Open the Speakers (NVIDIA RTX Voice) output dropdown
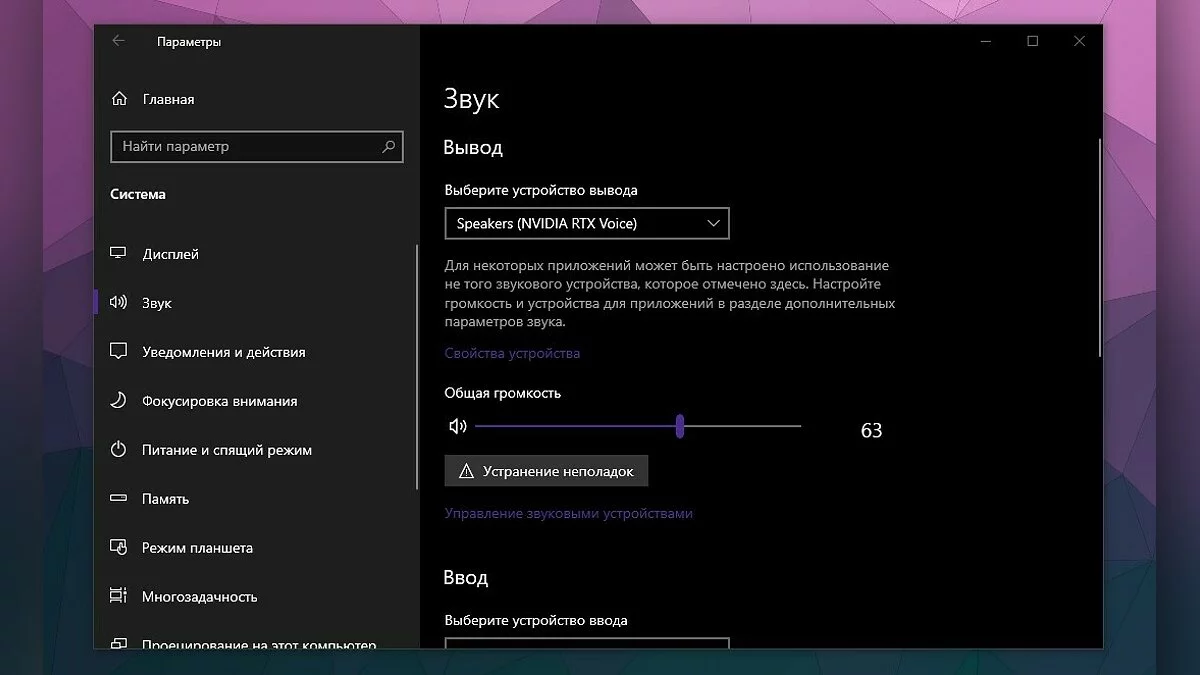The image size is (1200, 675). coord(587,224)
